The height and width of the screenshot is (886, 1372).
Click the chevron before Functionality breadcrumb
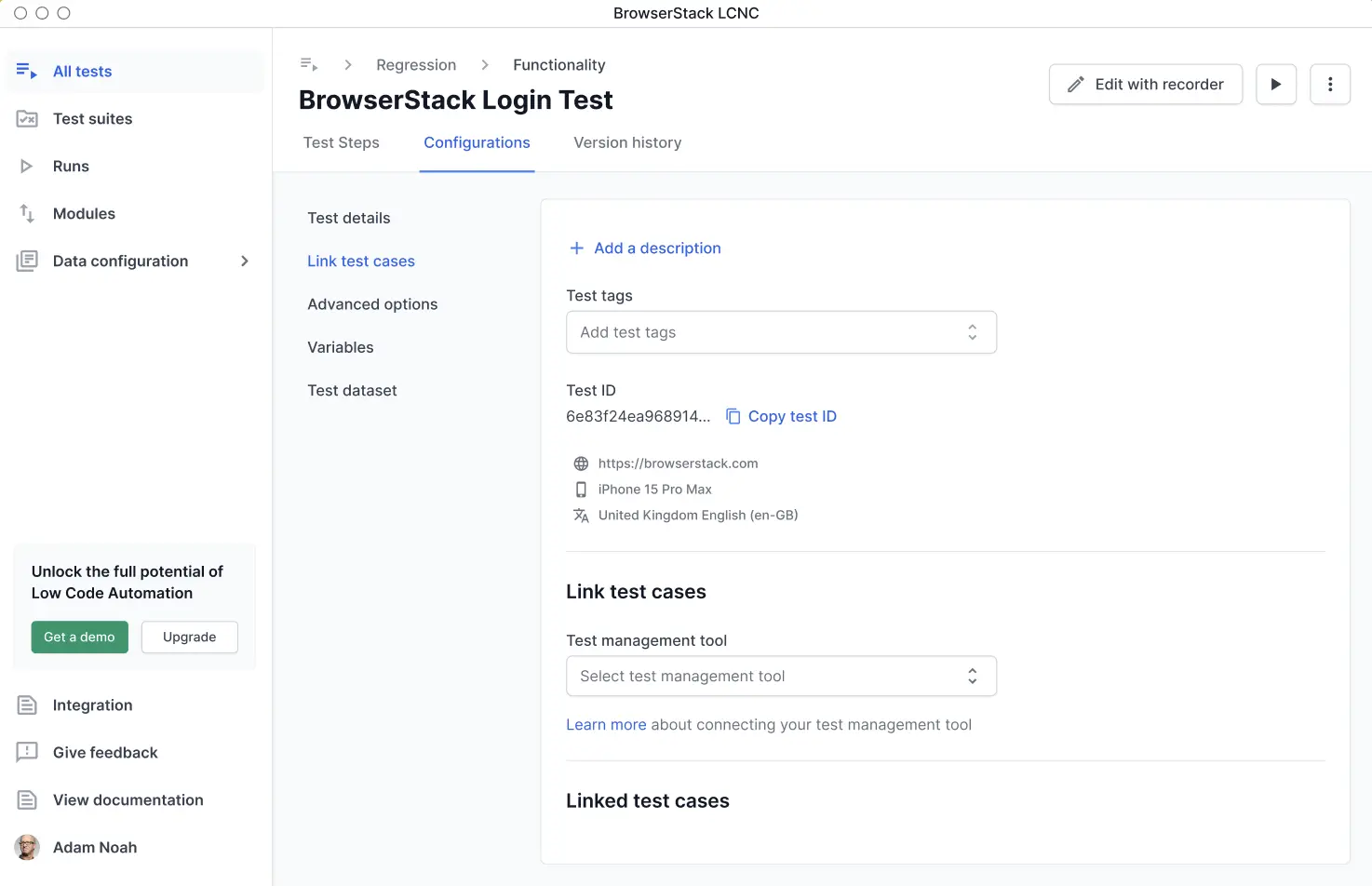485,65
